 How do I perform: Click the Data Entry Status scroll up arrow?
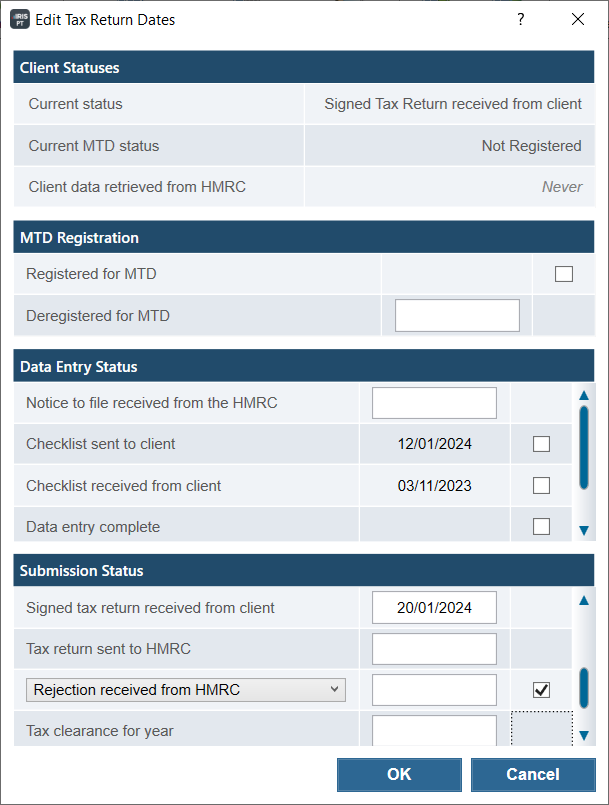[584, 395]
